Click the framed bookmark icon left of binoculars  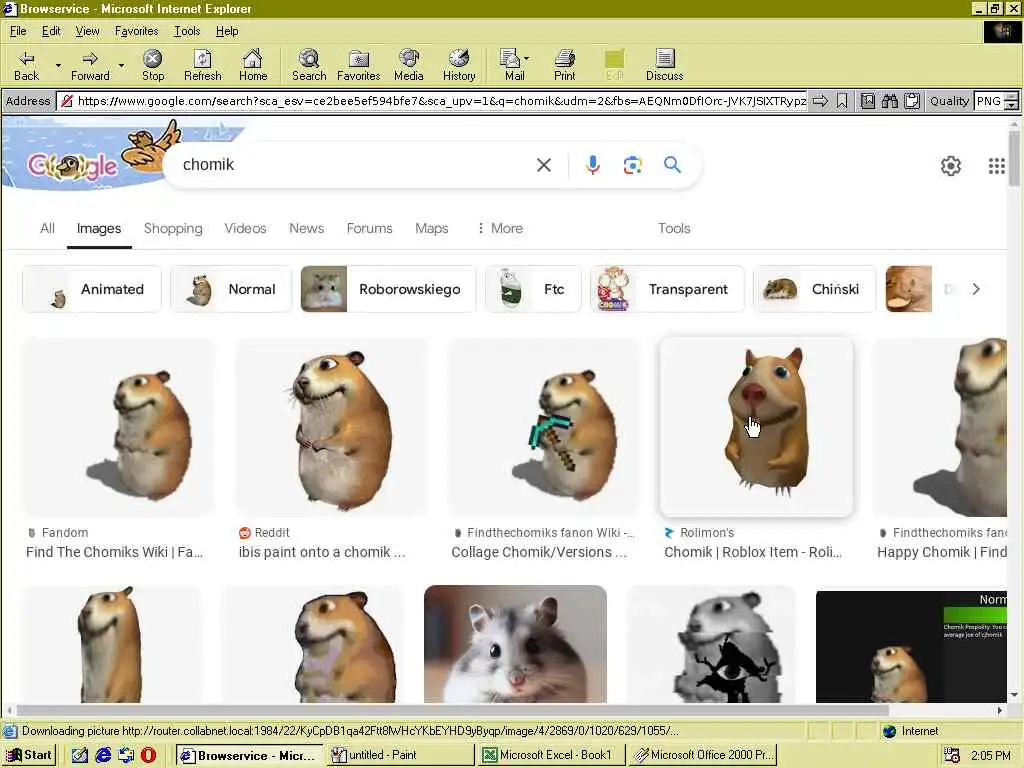point(868,101)
